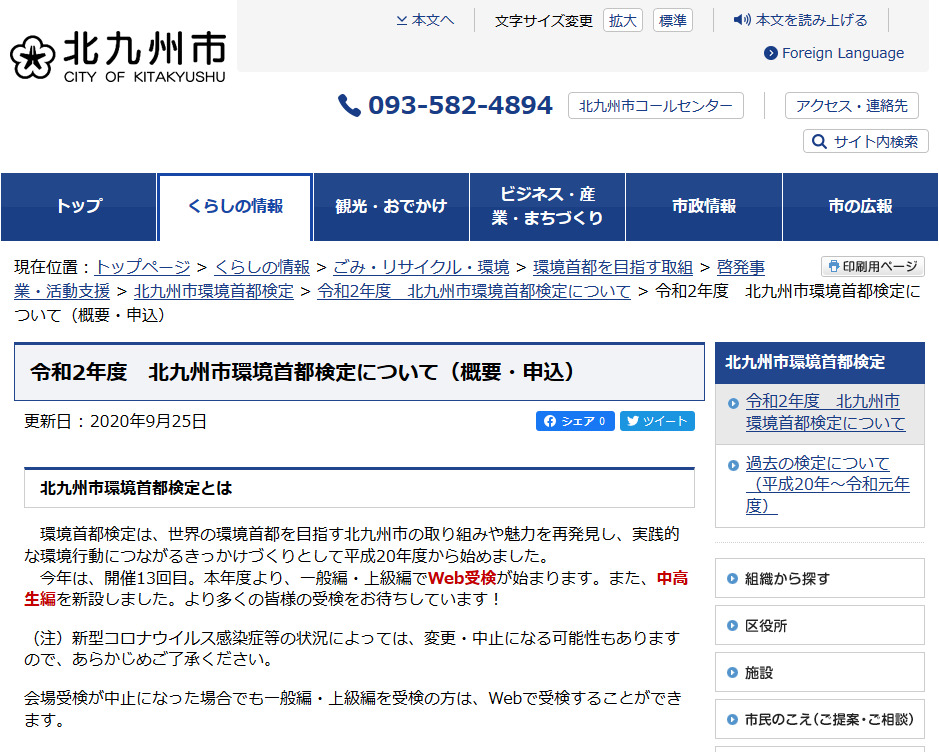Screen dimensions: 939x752
Task: Click the speaker read-aloud icon
Action: (742, 20)
